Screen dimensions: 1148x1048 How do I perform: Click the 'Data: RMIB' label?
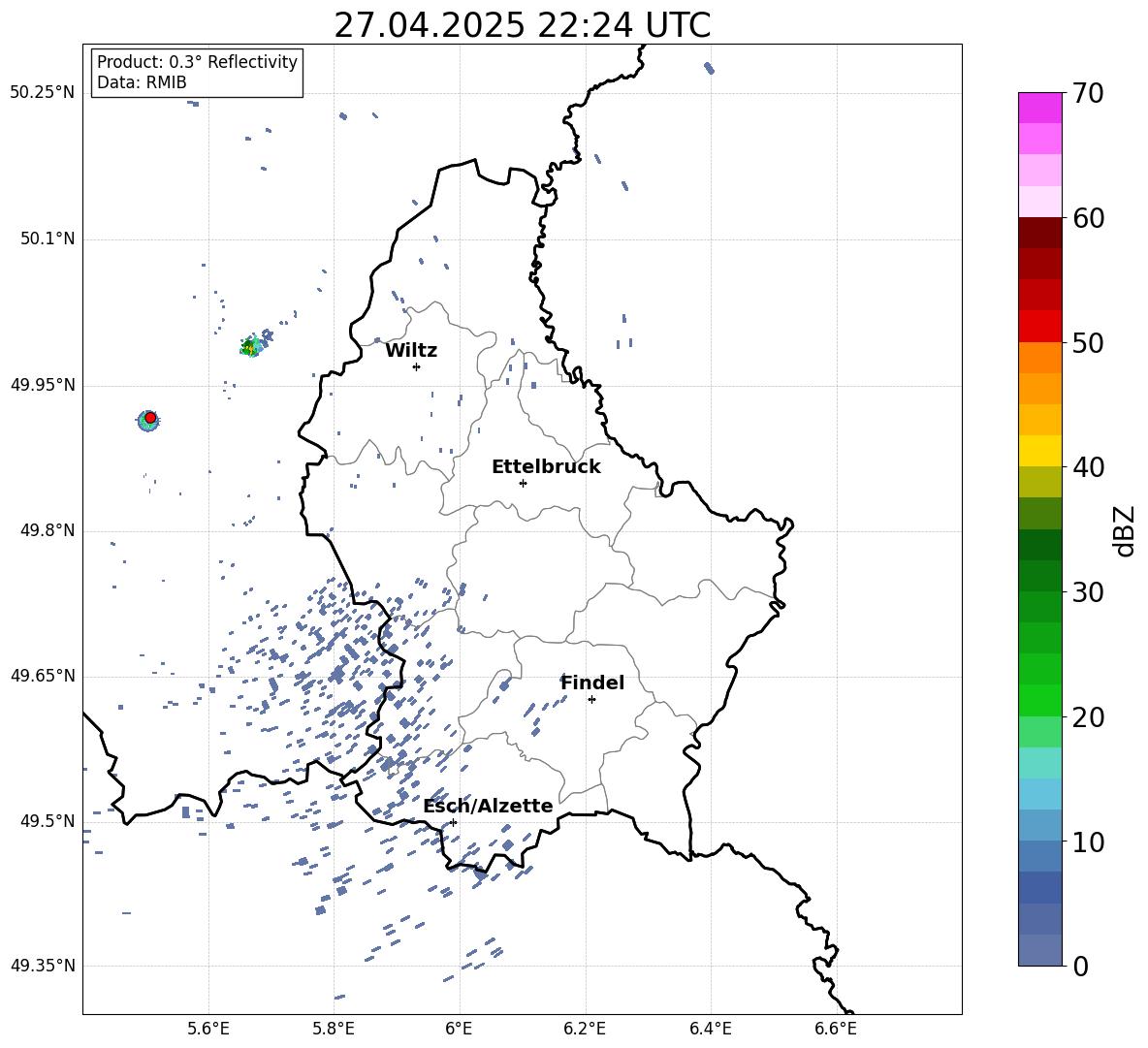tap(142, 82)
